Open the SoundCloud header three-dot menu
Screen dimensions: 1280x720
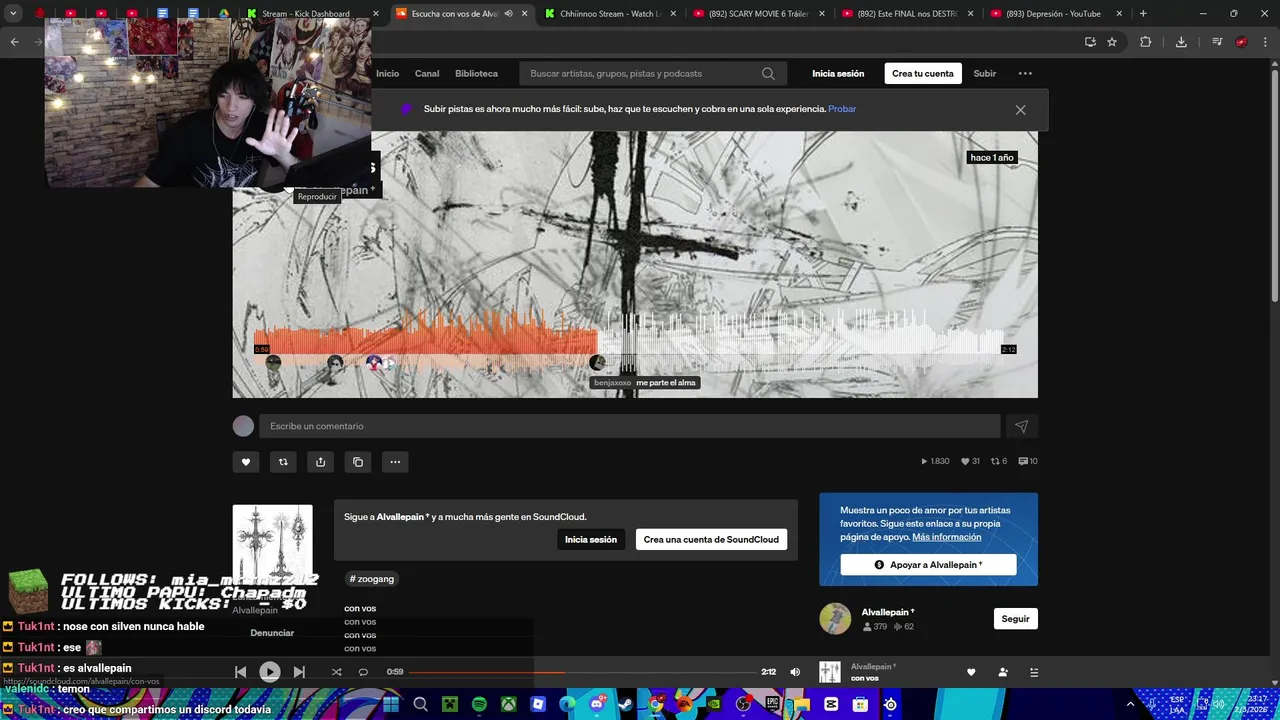[x=1025, y=73]
